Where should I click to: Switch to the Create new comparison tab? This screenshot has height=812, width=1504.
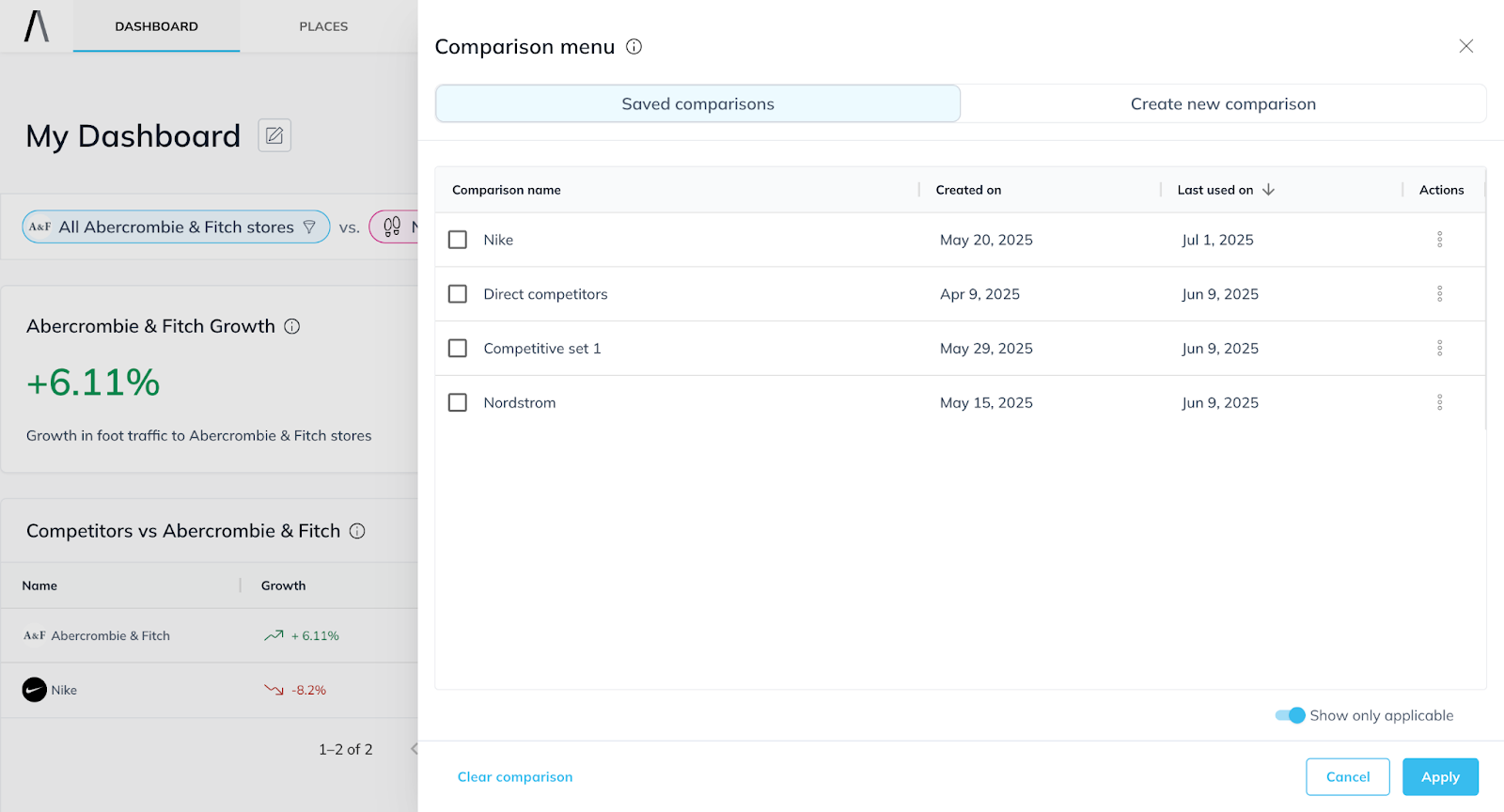(1223, 103)
